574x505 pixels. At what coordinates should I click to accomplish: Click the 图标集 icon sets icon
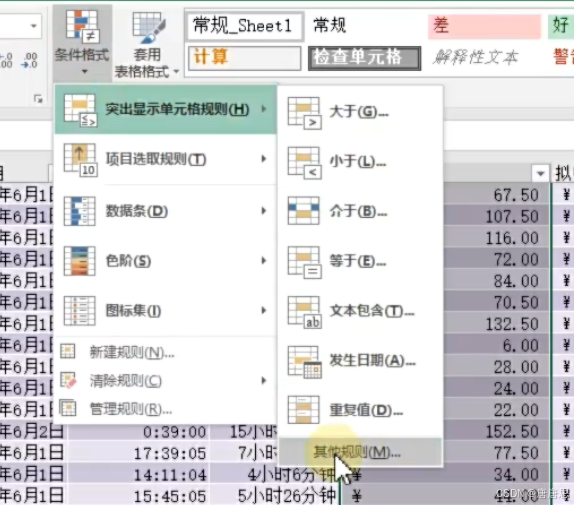(79, 311)
